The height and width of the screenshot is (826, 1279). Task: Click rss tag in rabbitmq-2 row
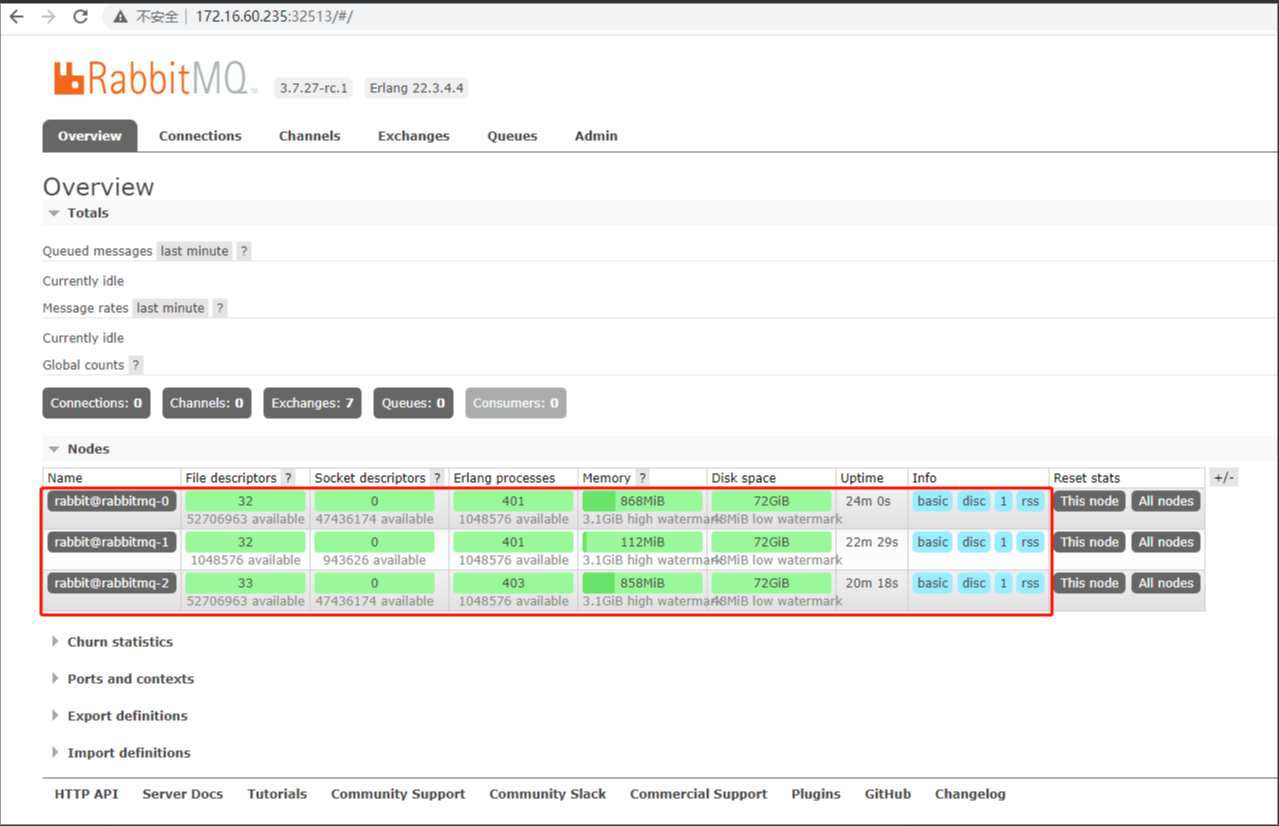[1030, 583]
